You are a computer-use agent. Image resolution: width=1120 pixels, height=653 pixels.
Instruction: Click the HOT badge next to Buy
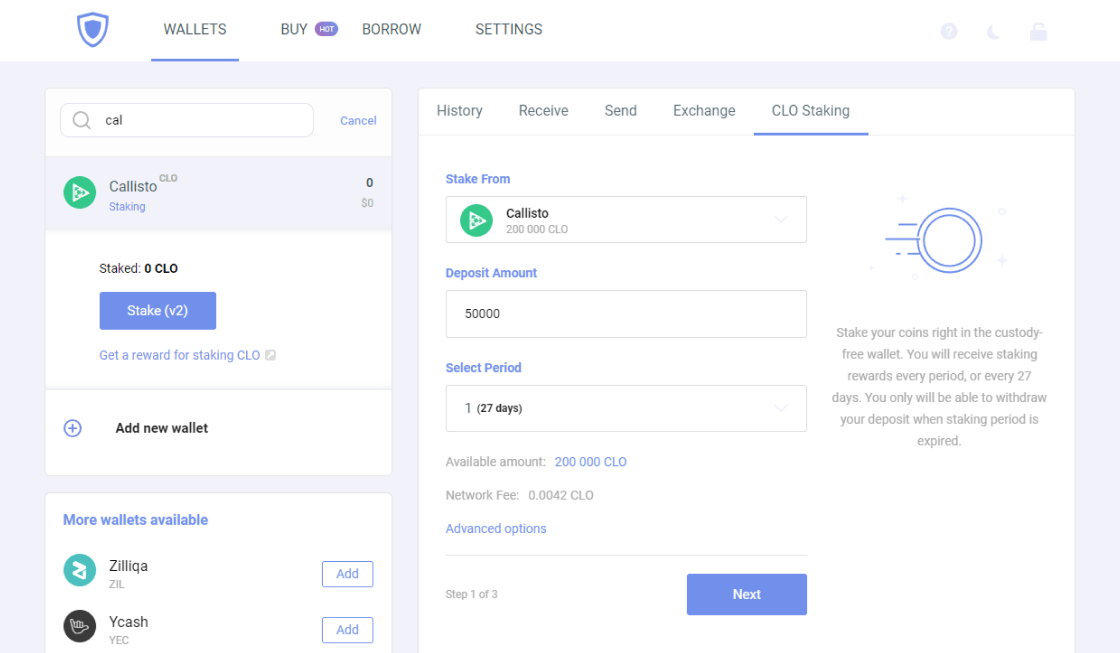(x=326, y=29)
